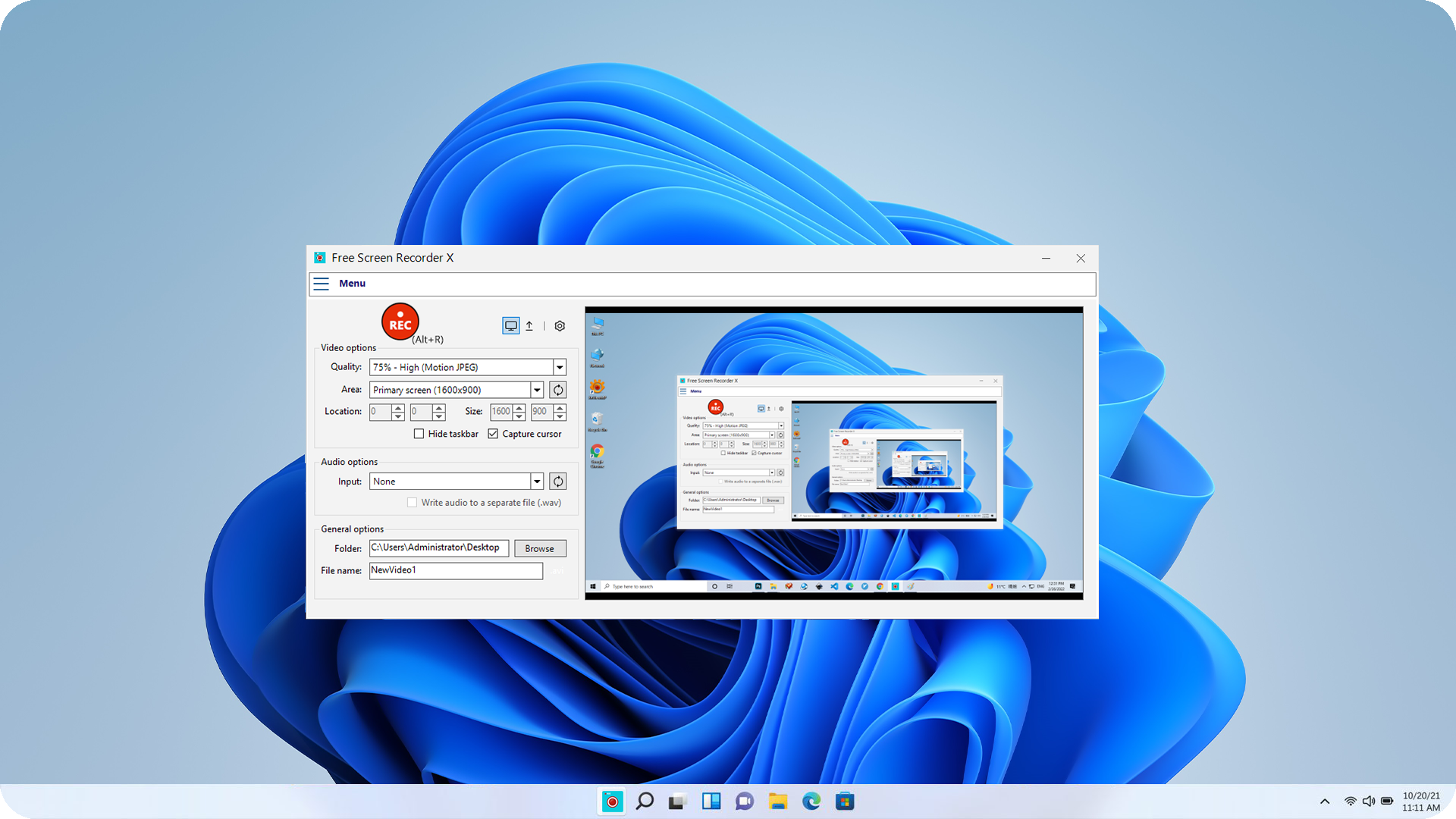Click the Browse button for output folder

point(540,548)
